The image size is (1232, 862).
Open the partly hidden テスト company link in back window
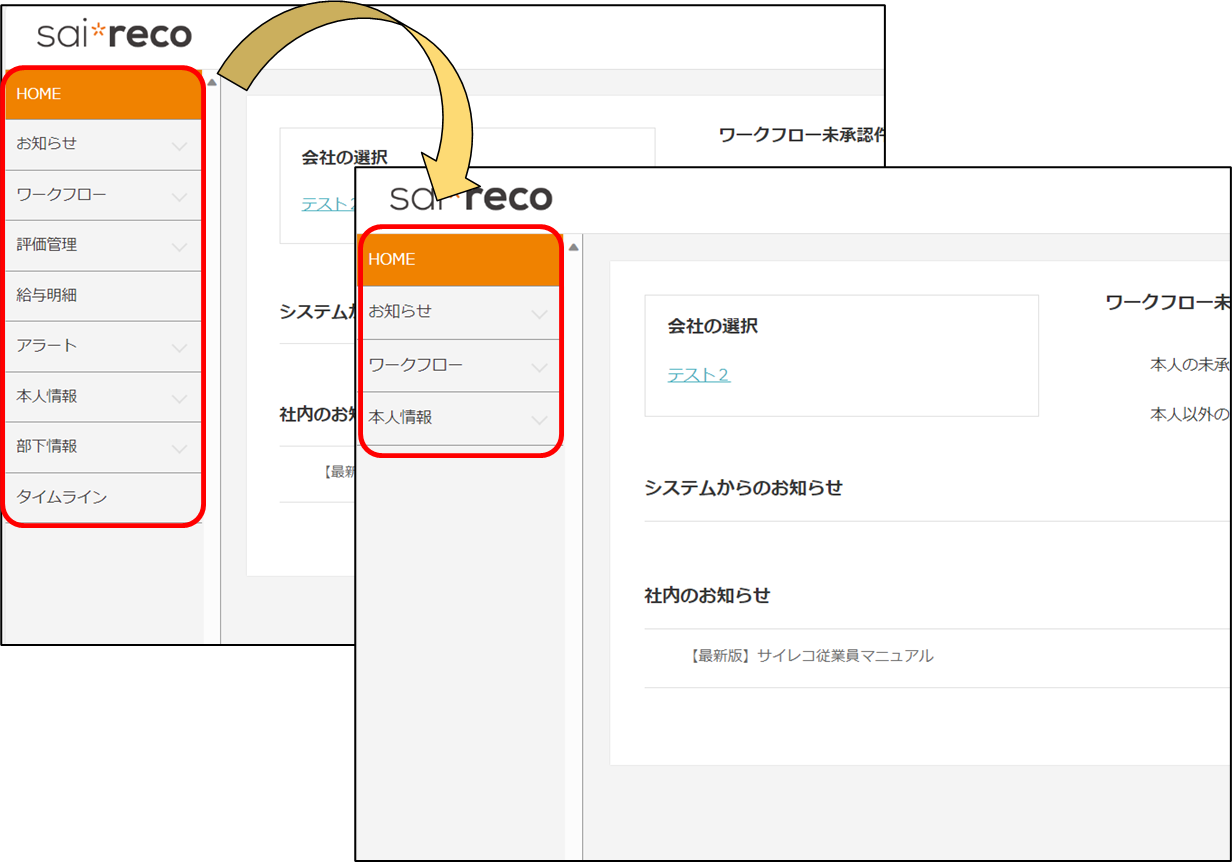pyautogui.click(x=329, y=204)
